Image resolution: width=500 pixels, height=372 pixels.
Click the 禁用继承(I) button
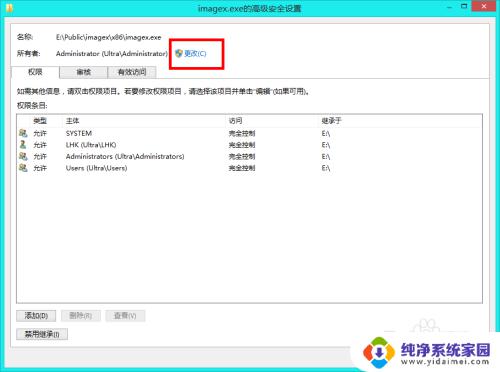click(42, 334)
